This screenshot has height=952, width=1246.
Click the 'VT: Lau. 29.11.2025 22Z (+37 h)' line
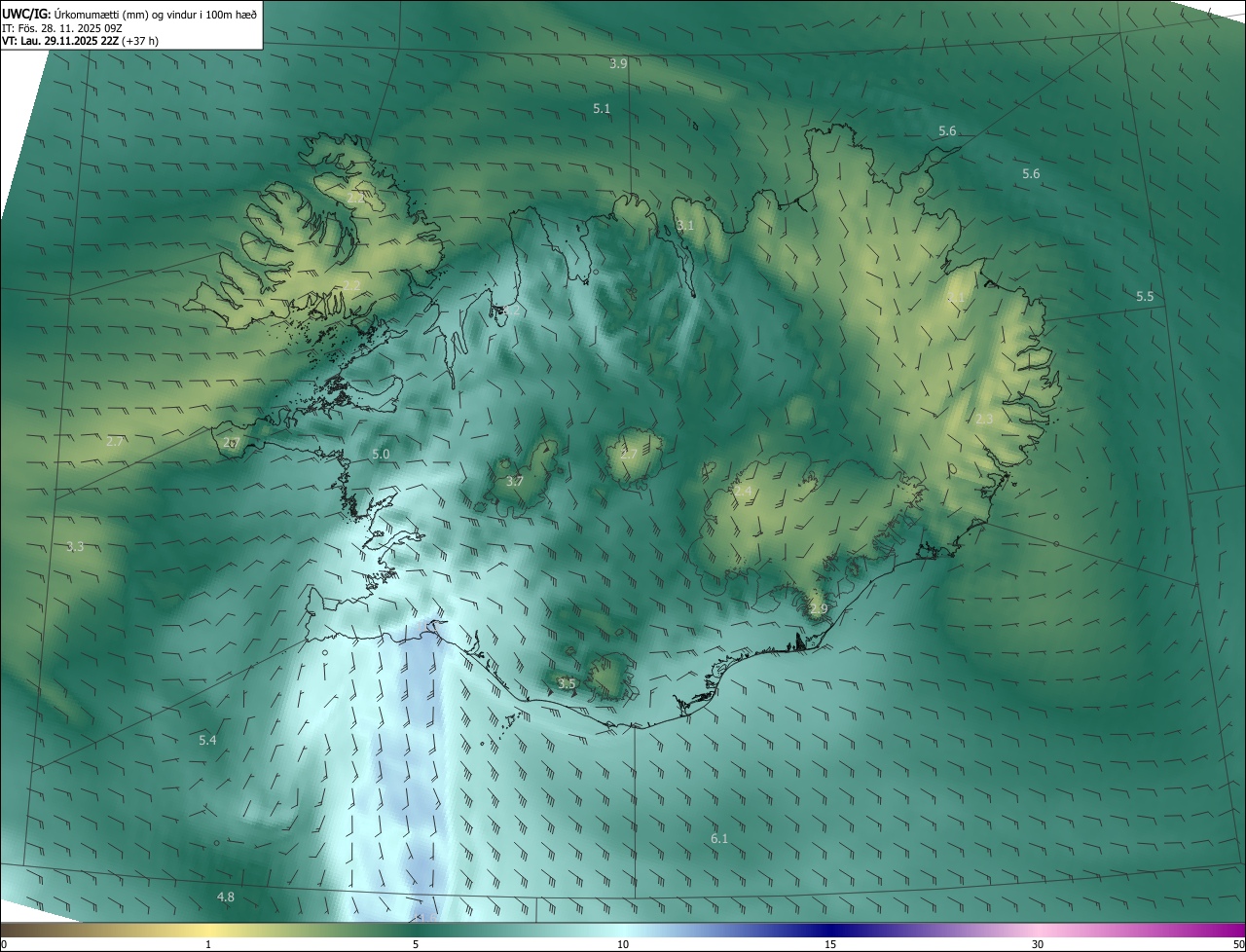pyautogui.click(x=80, y=41)
